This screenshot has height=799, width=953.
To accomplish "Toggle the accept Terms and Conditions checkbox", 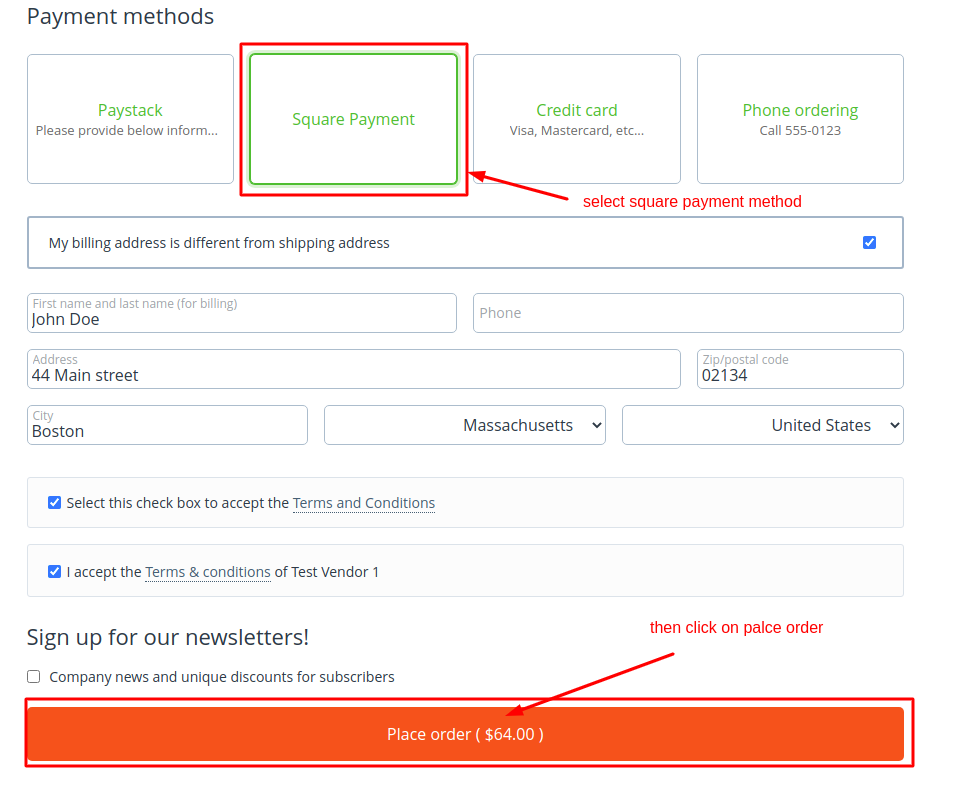I will tap(55, 503).
